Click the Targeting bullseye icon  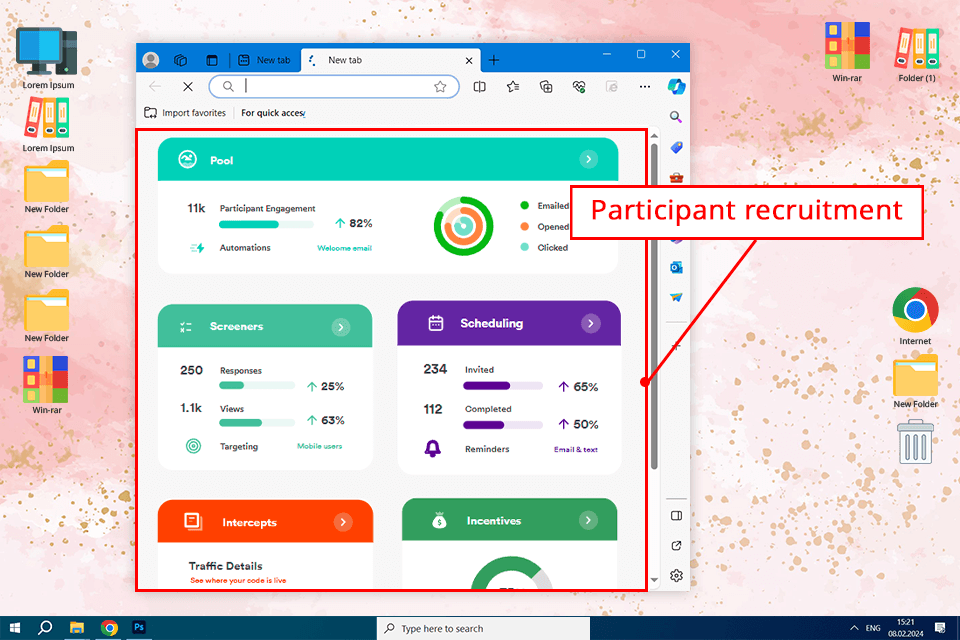click(x=193, y=446)
